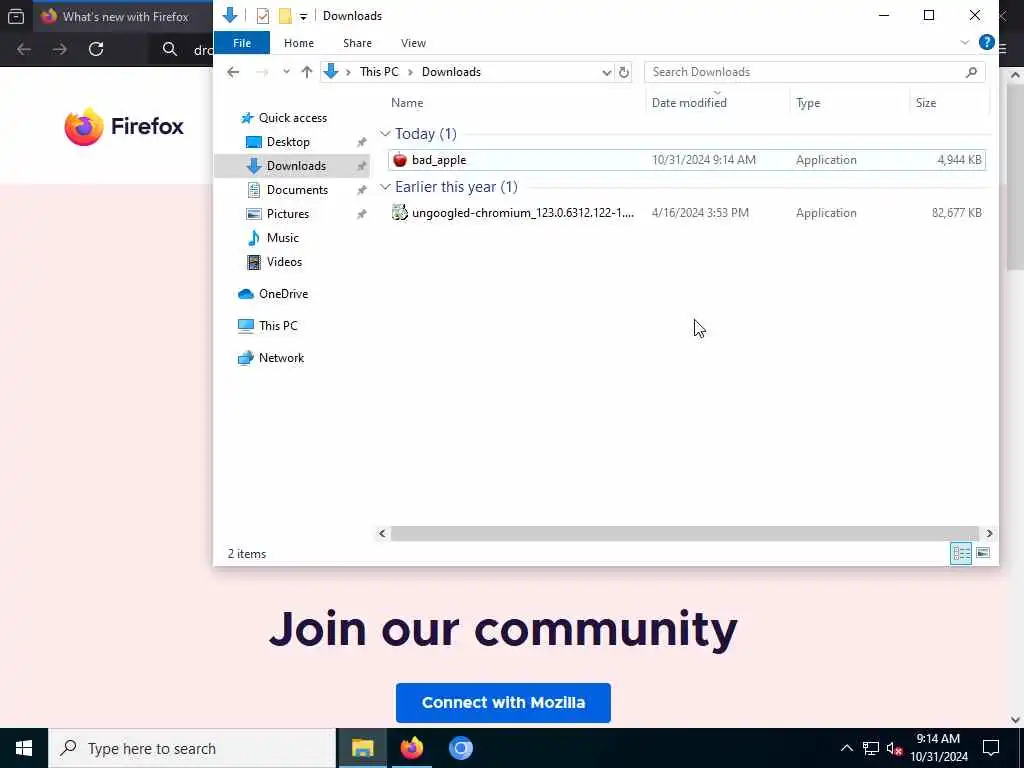Screen dimensions: 1024x768
Task: Click the New folder icon in title bar
Action: 285,16
